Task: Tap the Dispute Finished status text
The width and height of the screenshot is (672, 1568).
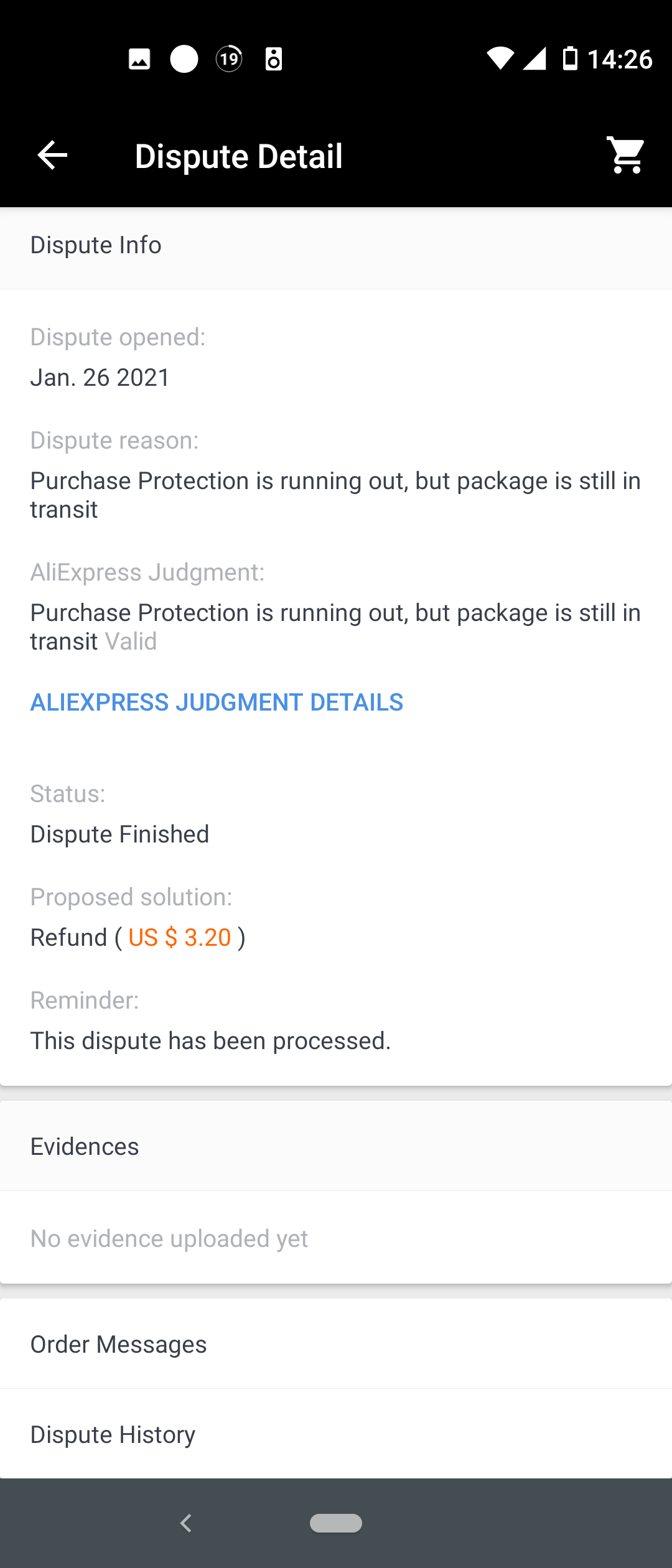Action: pos(119,834)
